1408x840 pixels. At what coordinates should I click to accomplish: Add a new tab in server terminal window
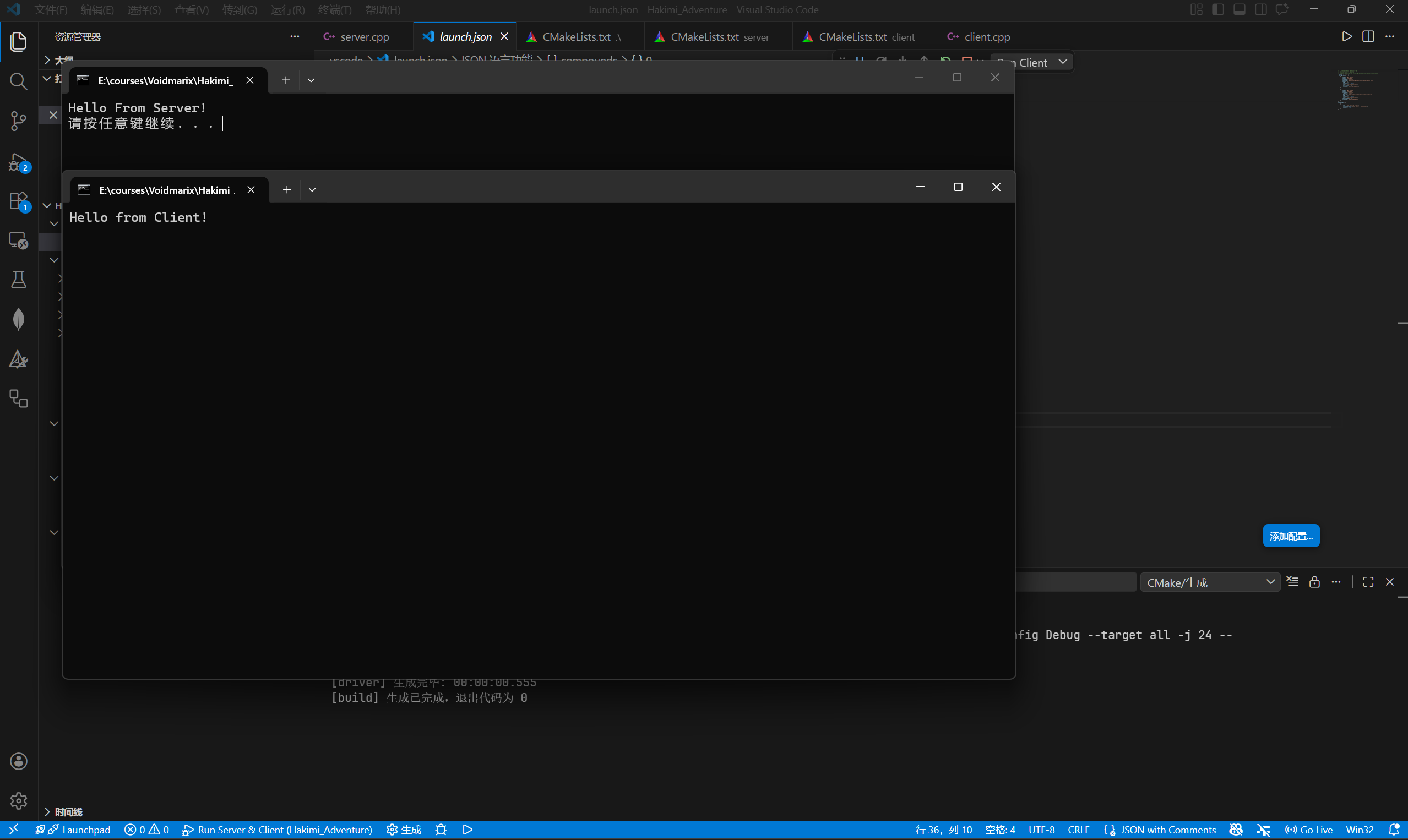click(x=286, y=80)
